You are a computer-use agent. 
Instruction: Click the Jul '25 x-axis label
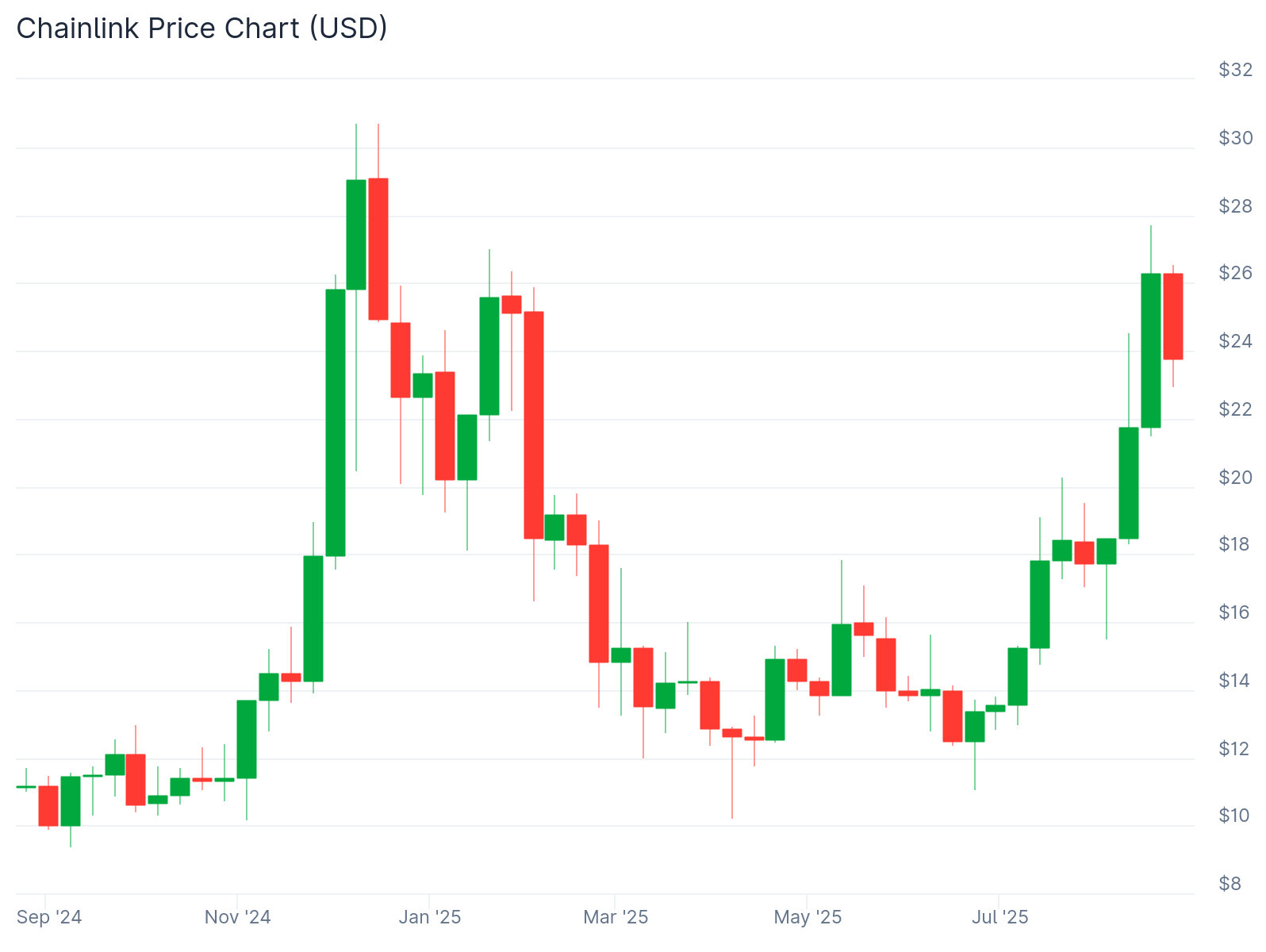click(x=999, y=917)
